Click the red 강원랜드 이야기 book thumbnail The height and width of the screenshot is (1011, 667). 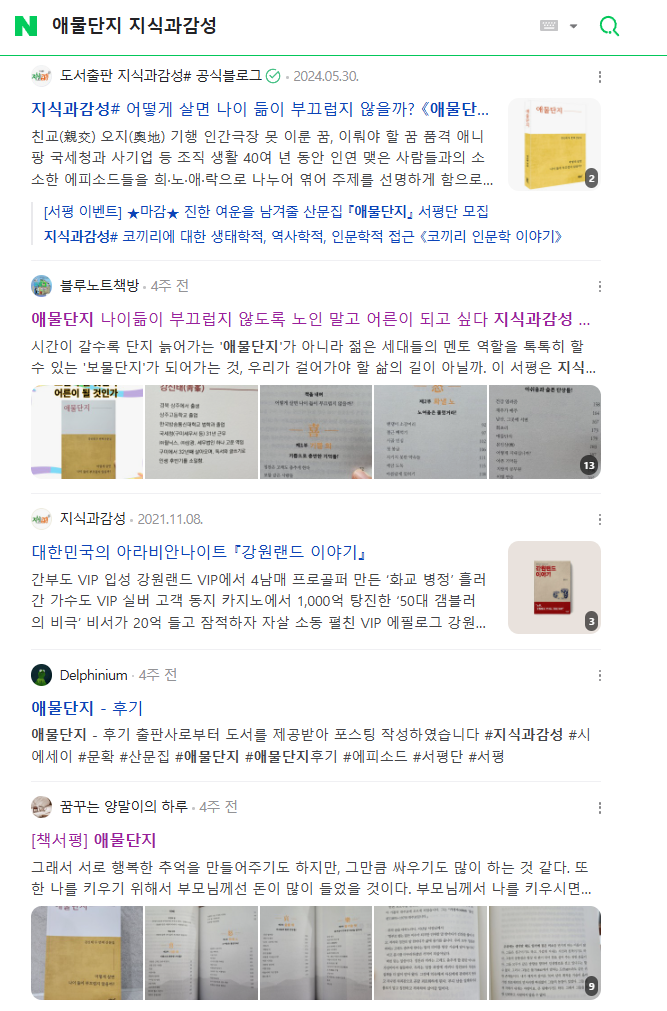(554, 587)
